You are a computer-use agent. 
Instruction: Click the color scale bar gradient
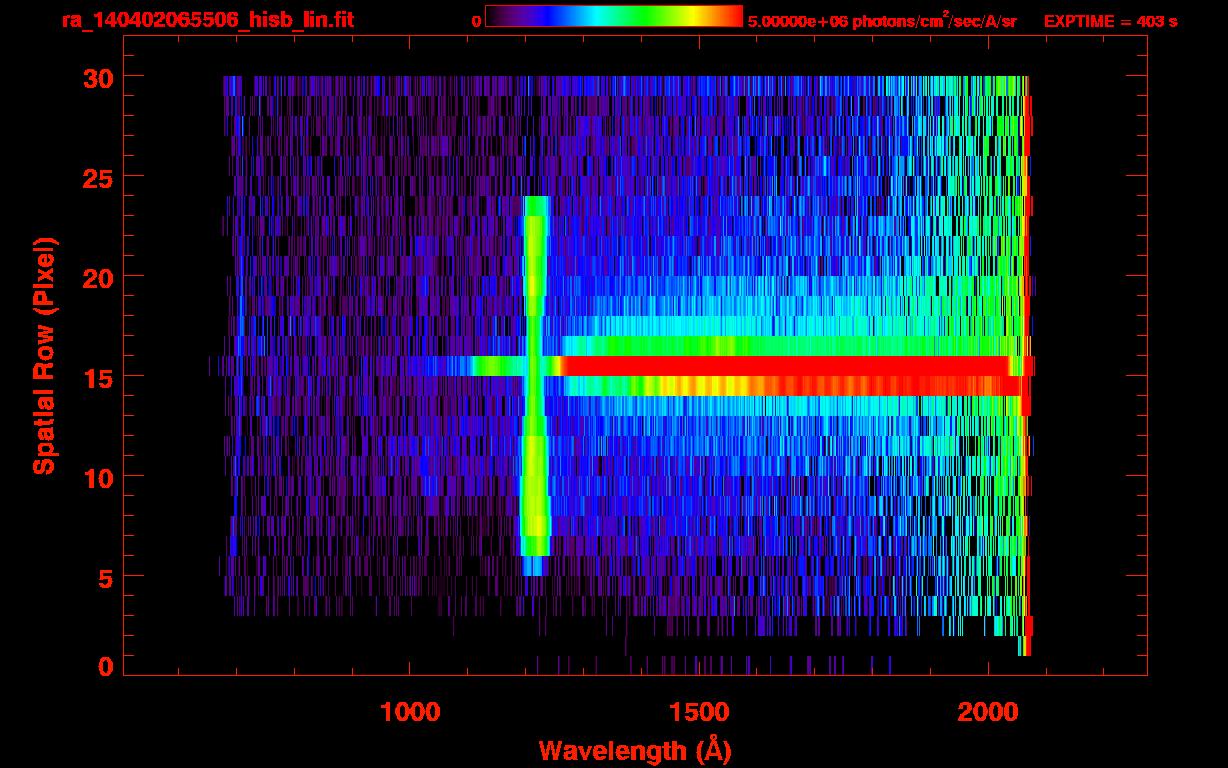[x=614, y=16]
